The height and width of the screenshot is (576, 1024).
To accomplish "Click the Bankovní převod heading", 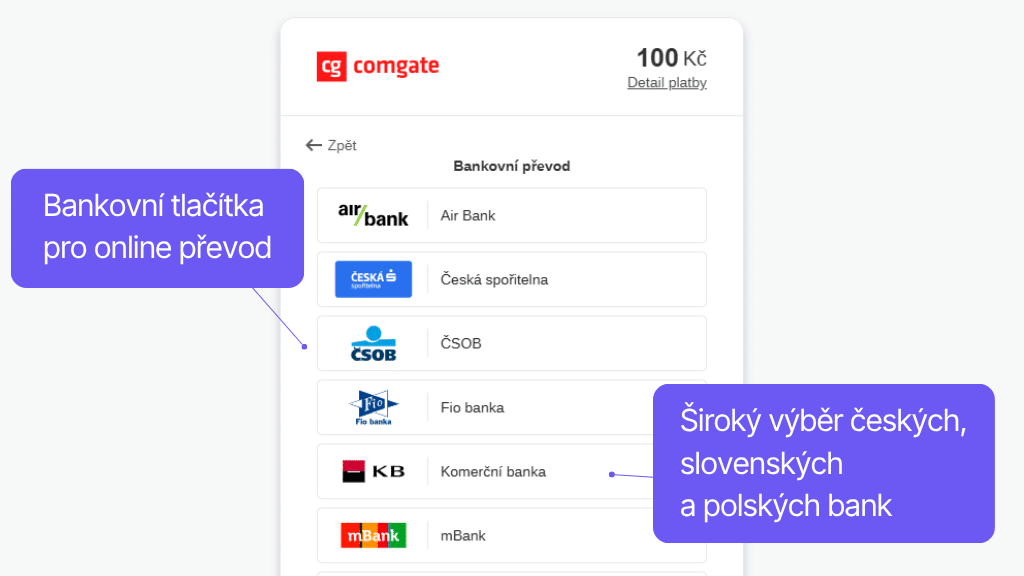I will coord(512,166).
